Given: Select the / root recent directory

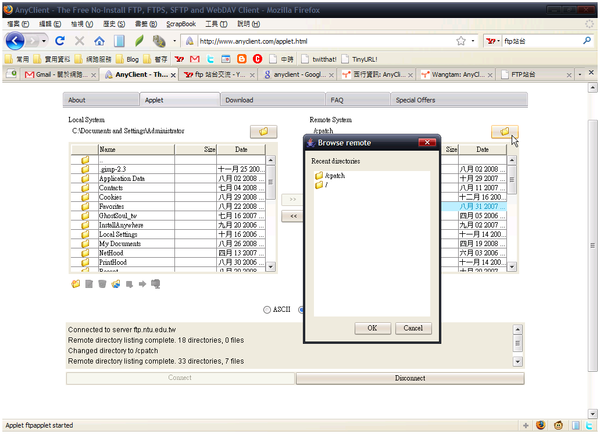Looking at the screenshot, I should (x=321, y=185).
